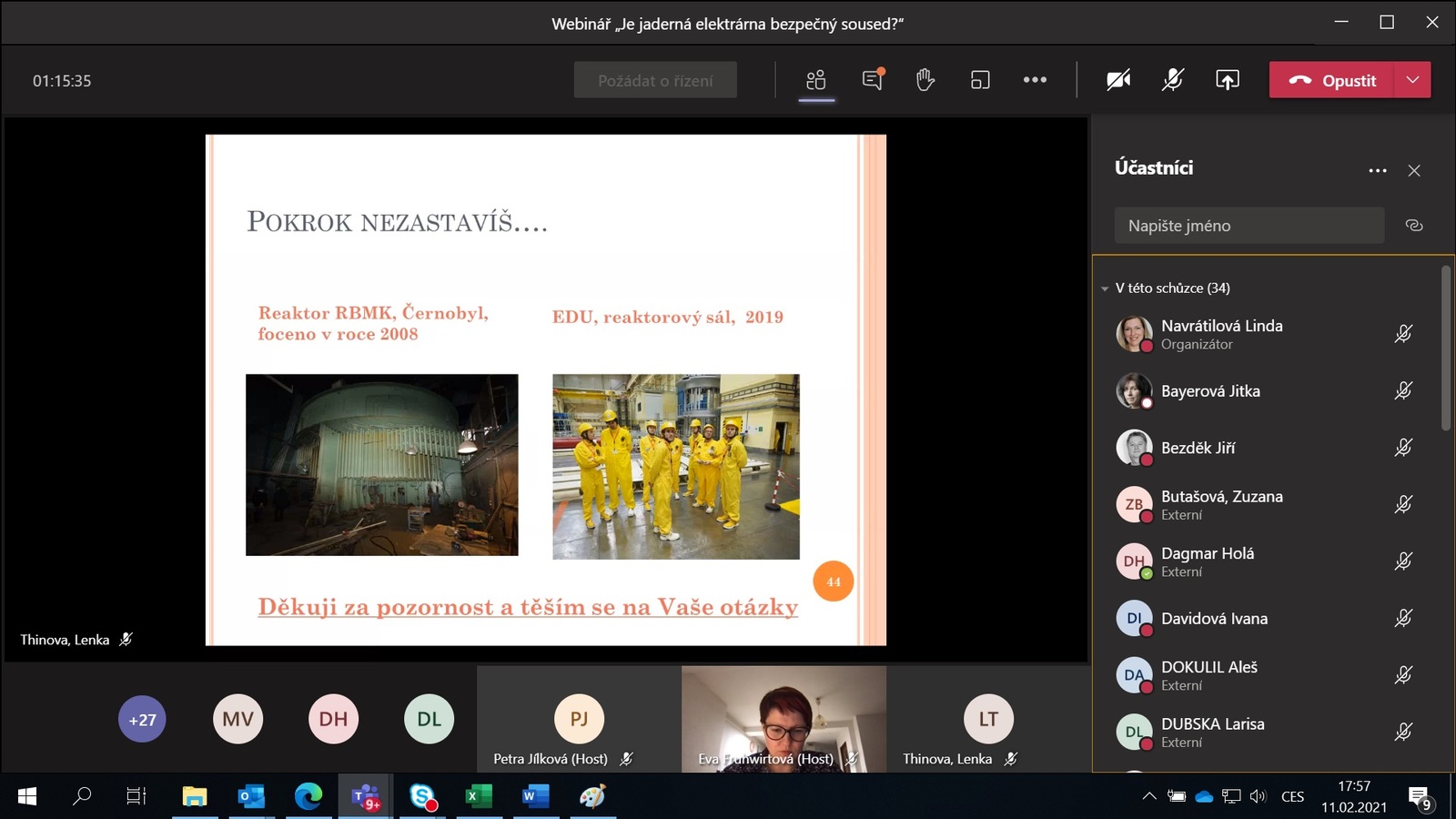Screen dimensions: 1456x819
Task: Open breakout rooms icon in toolbar
Action: point(980,80)
